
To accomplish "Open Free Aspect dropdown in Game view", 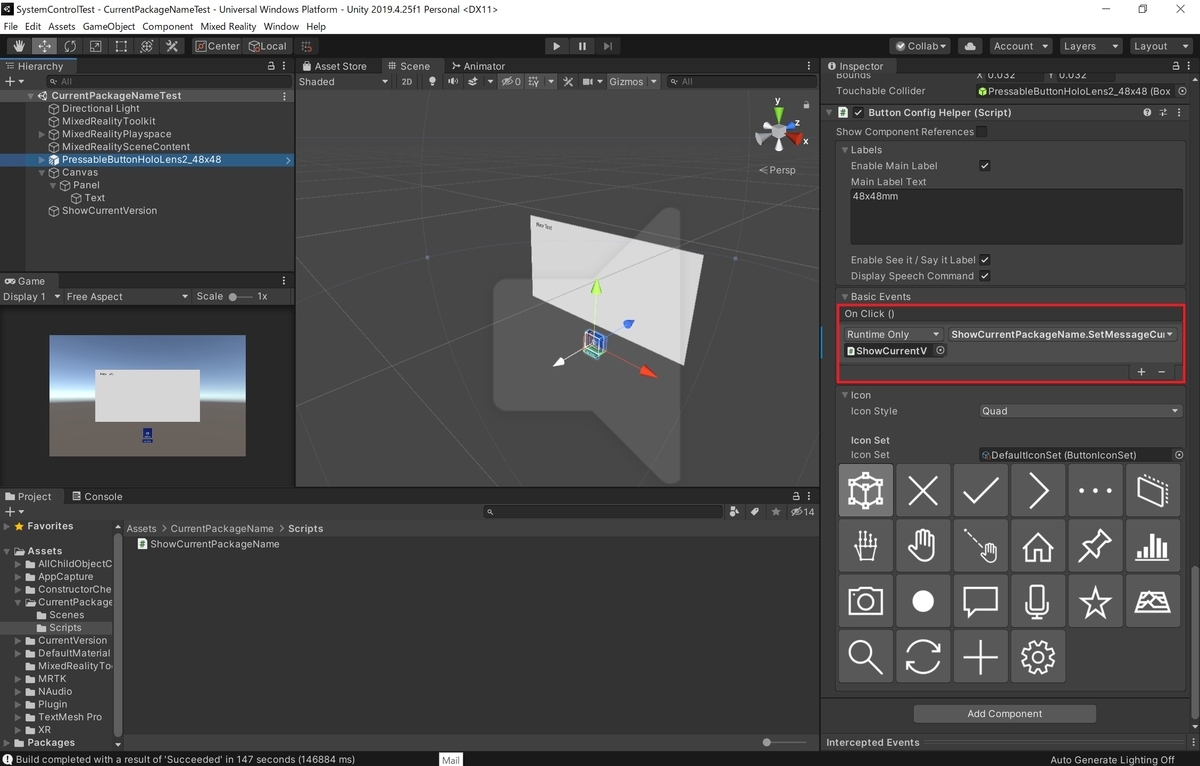I will point(127,297).
